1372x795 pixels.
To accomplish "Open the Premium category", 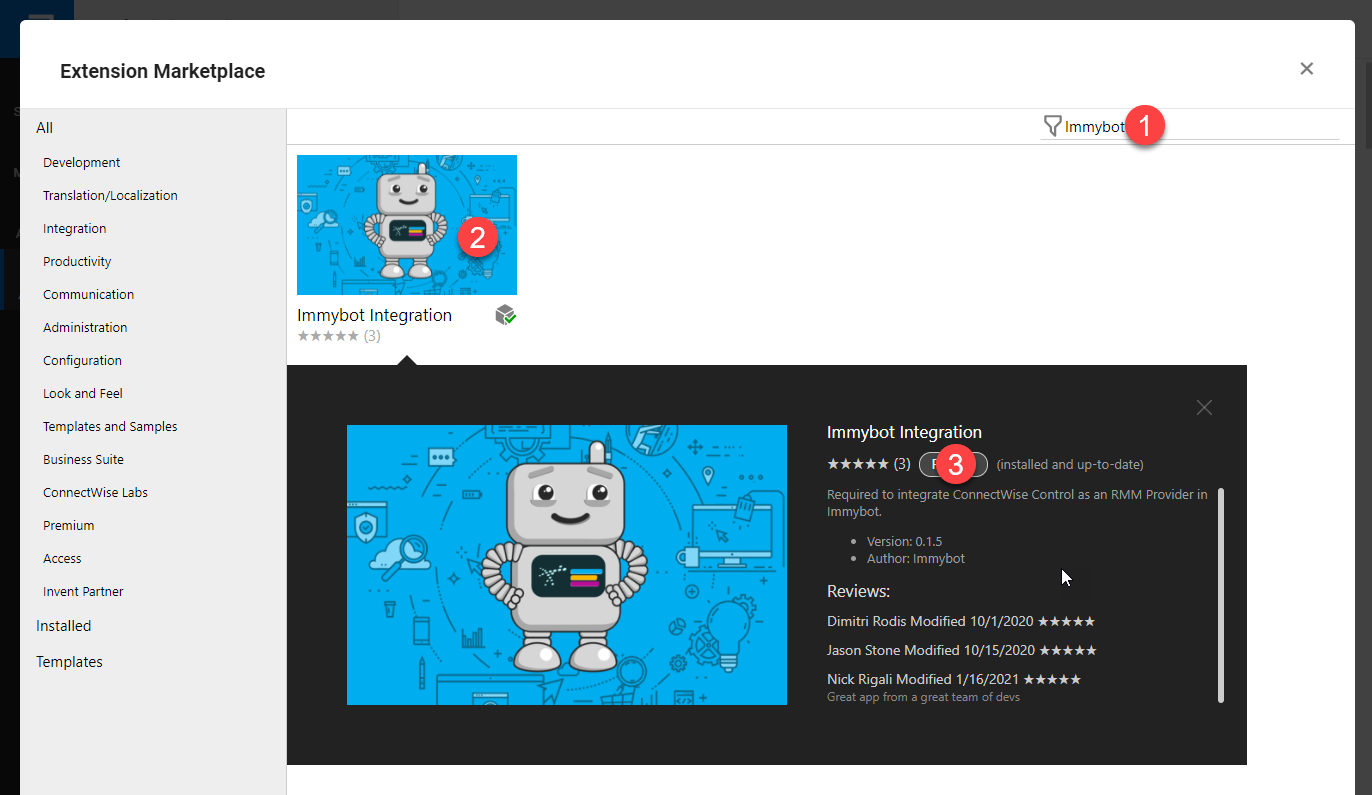I will coord(68,526).
